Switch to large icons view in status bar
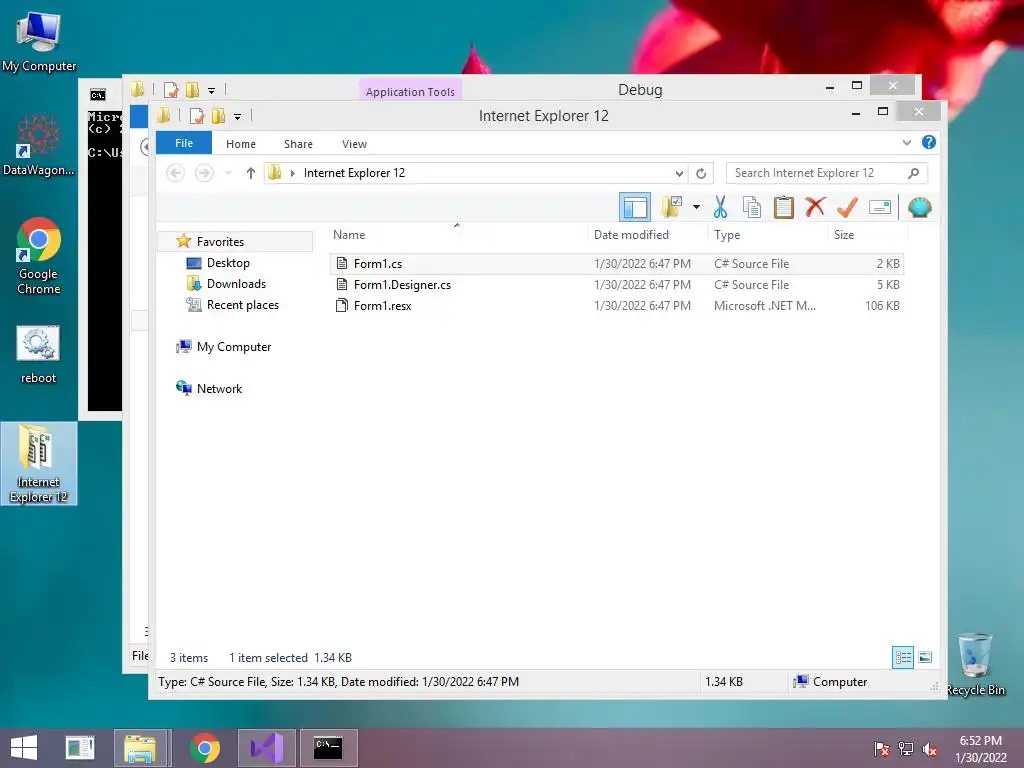This screenshot has height=768, width=1024. point(925,657)
